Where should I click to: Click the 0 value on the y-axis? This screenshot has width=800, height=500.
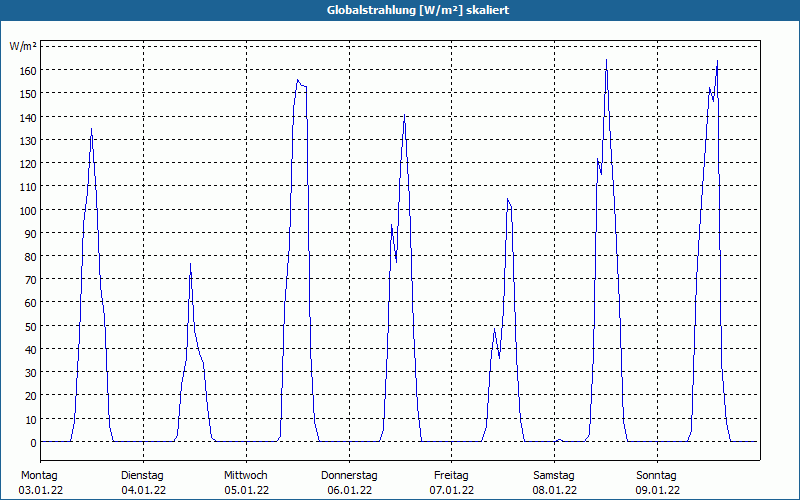[34, 442]
